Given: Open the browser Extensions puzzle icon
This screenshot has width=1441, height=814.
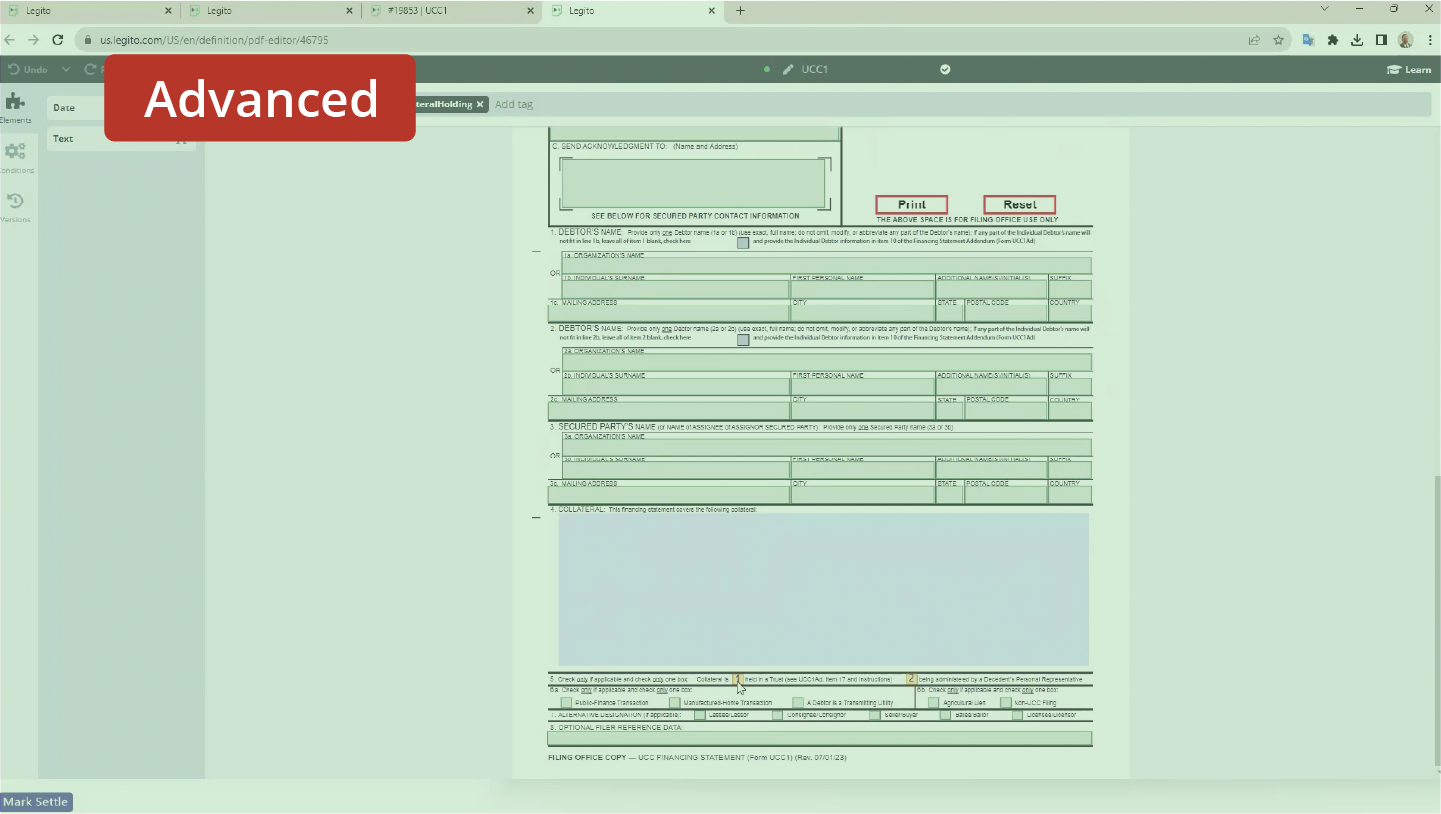Looking at the screenshot, I should click(x=1333, y=40).
